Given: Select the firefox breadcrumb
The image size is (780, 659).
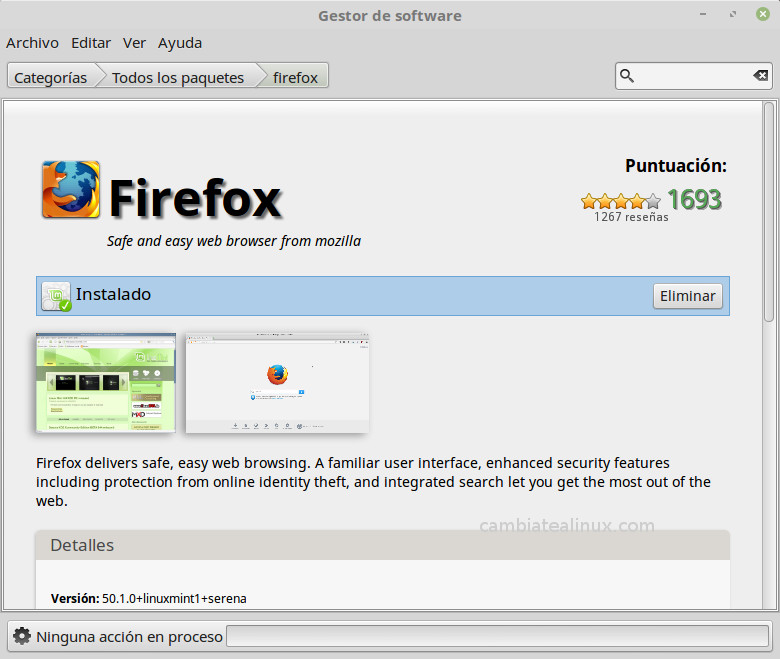Looking at the screenshot, I should point(295,77).
